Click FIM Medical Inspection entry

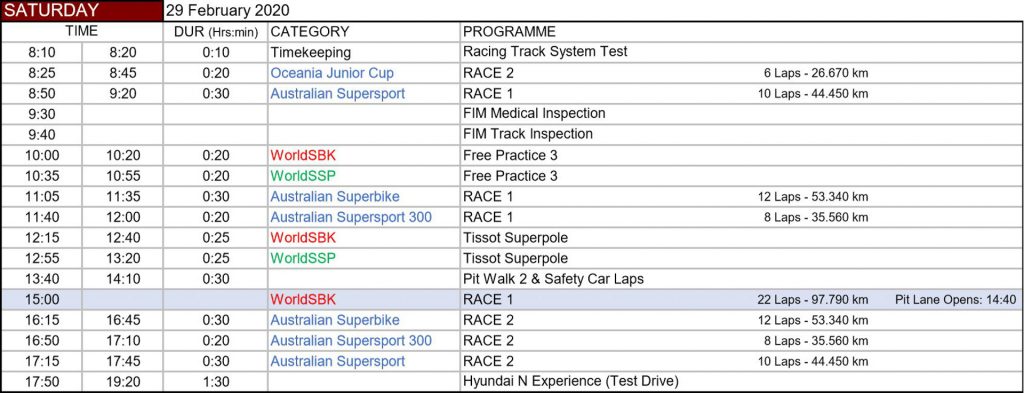coord(534,114)
